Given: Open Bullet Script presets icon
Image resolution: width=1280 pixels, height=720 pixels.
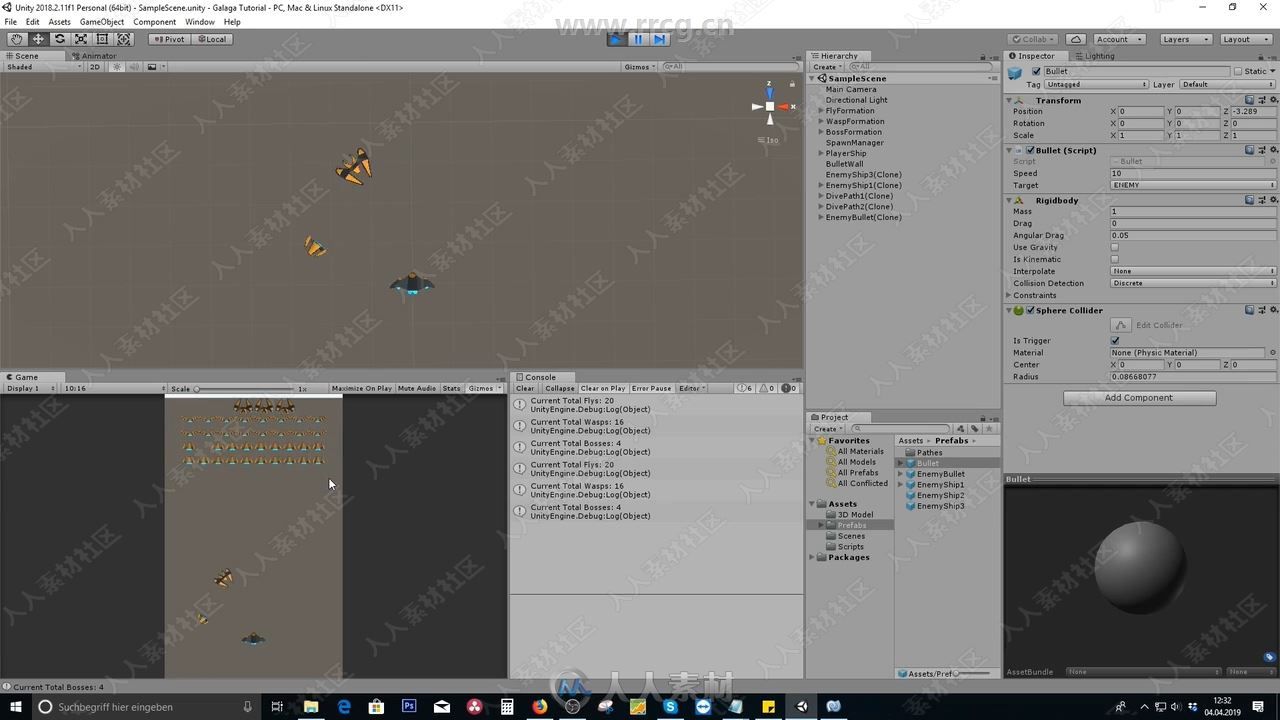Looking at the screenshot, I should 1261,150.
